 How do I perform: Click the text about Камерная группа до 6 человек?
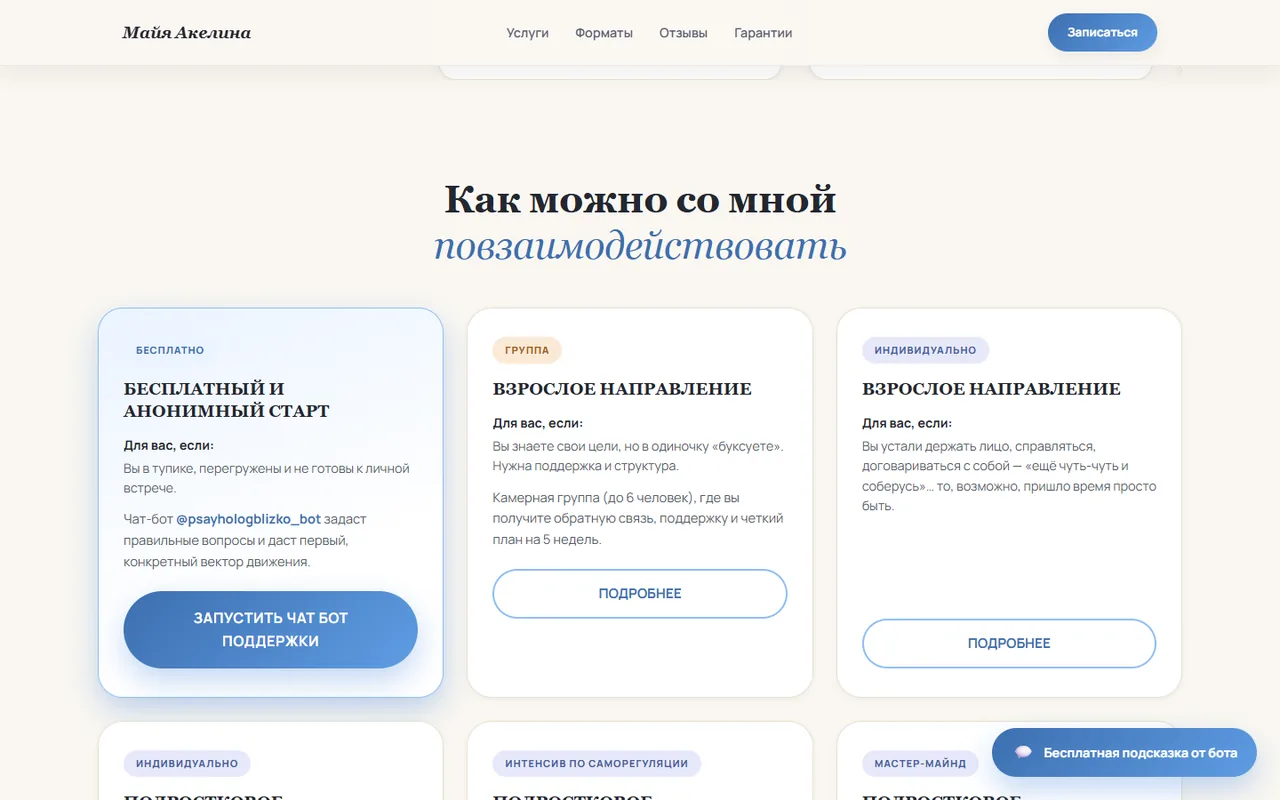[x=638, y=519]
